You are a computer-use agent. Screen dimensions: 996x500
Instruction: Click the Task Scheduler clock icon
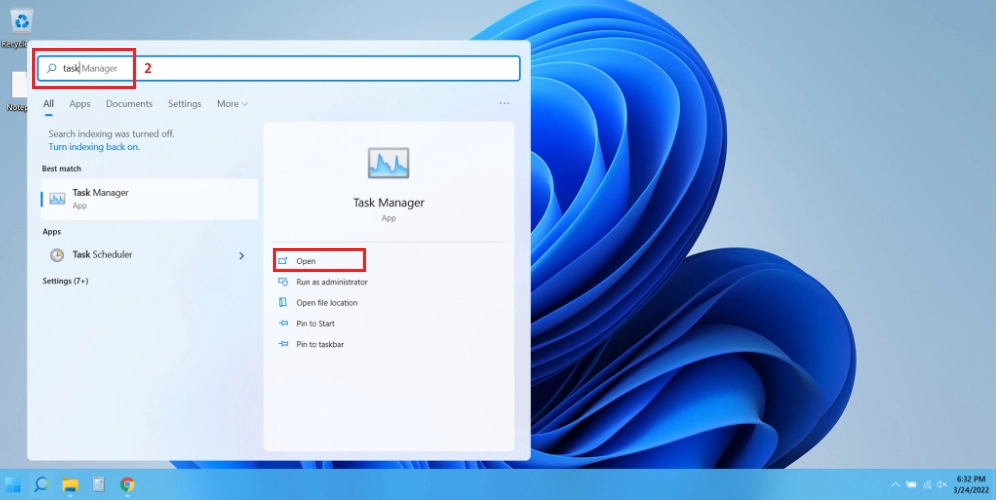[57, 255]
